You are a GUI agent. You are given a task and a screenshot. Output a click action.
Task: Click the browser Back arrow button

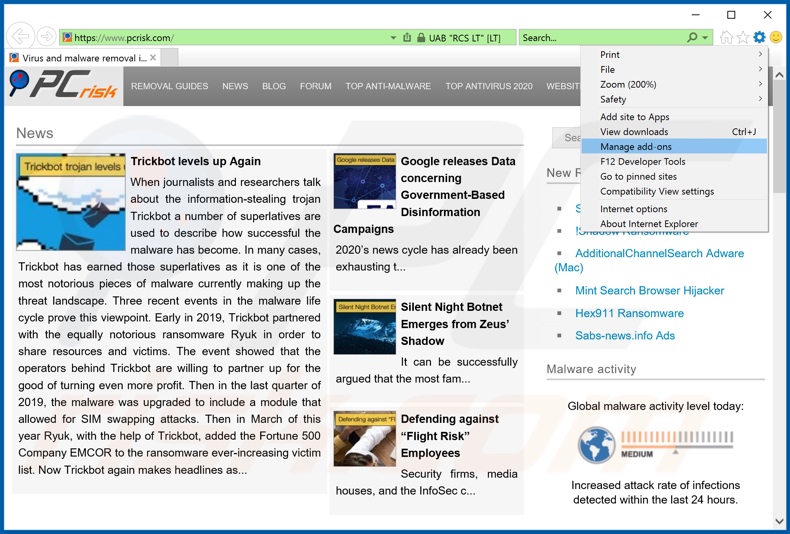tap(21, 37)
